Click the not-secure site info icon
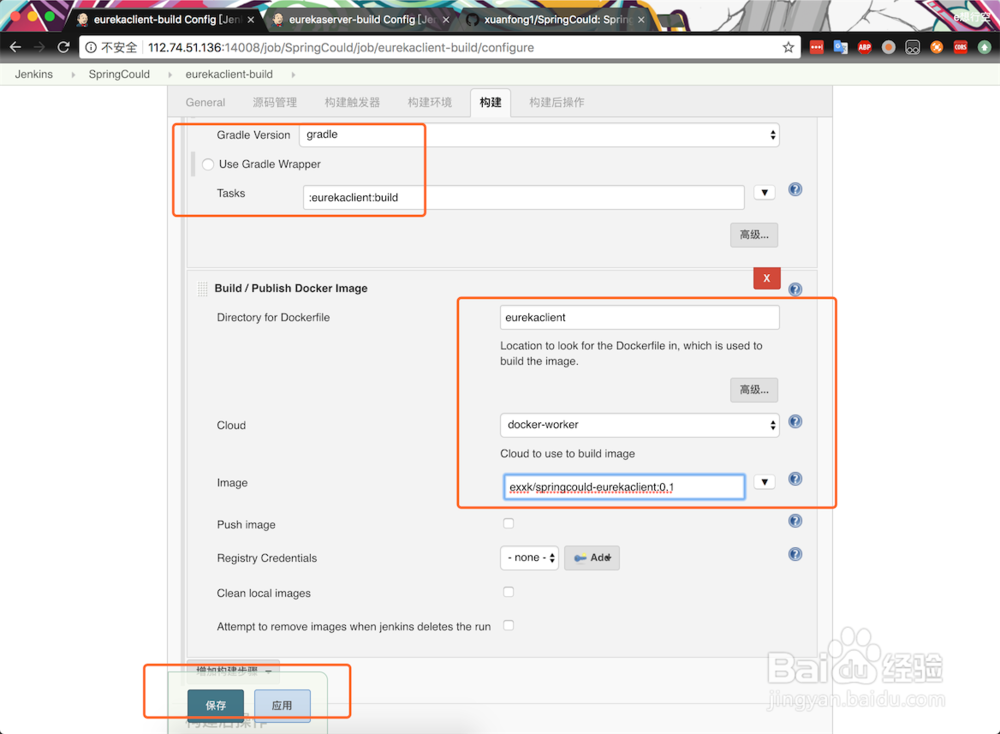This screenshot has width=1000, height=734. click(91, 48)
